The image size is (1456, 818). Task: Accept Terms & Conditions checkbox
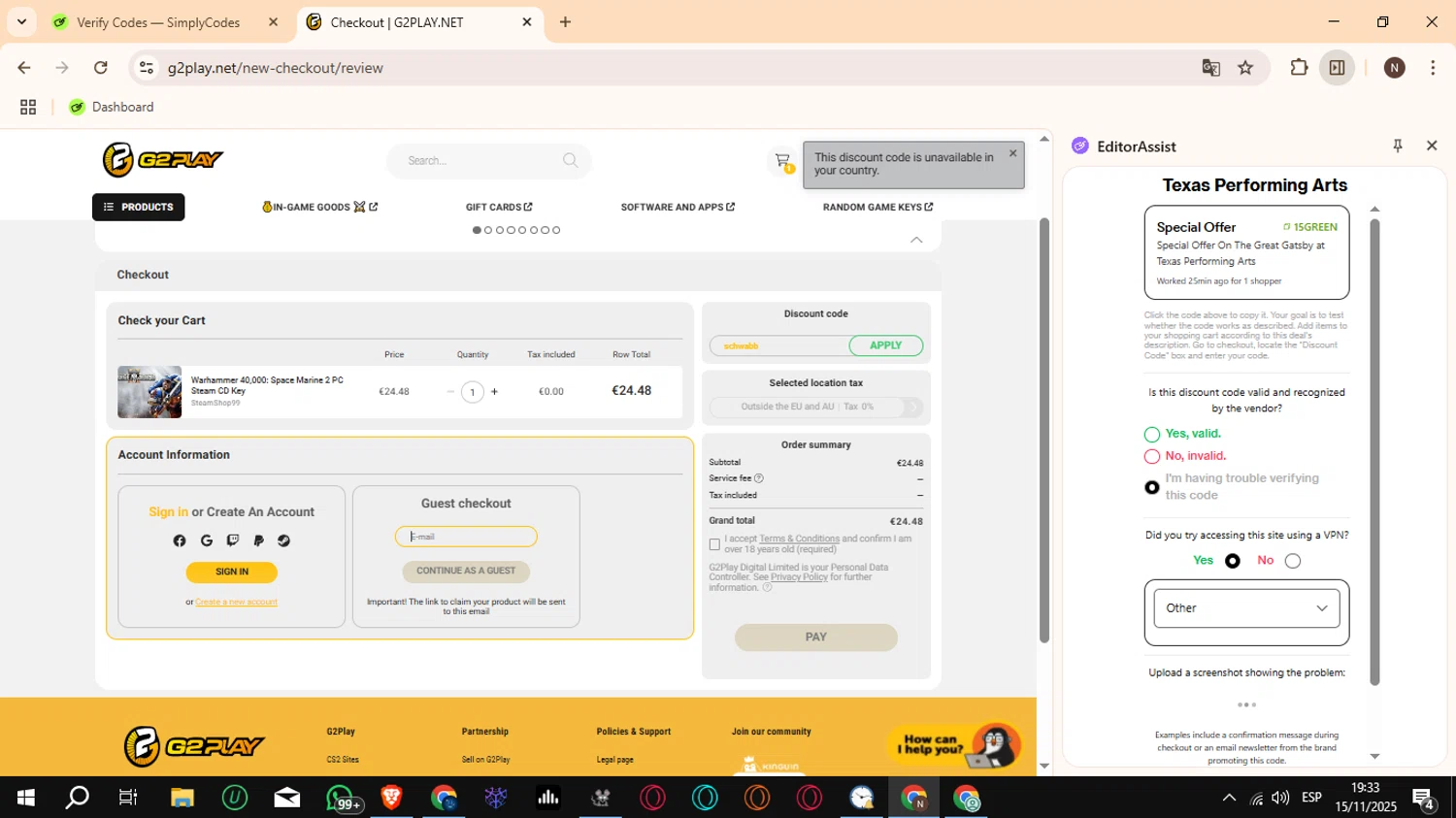[714, 544]
